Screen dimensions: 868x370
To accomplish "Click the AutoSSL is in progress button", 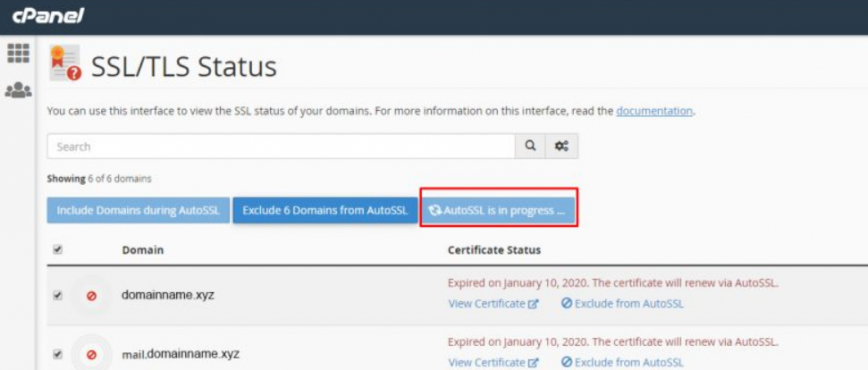I will (x=499, y=210).
